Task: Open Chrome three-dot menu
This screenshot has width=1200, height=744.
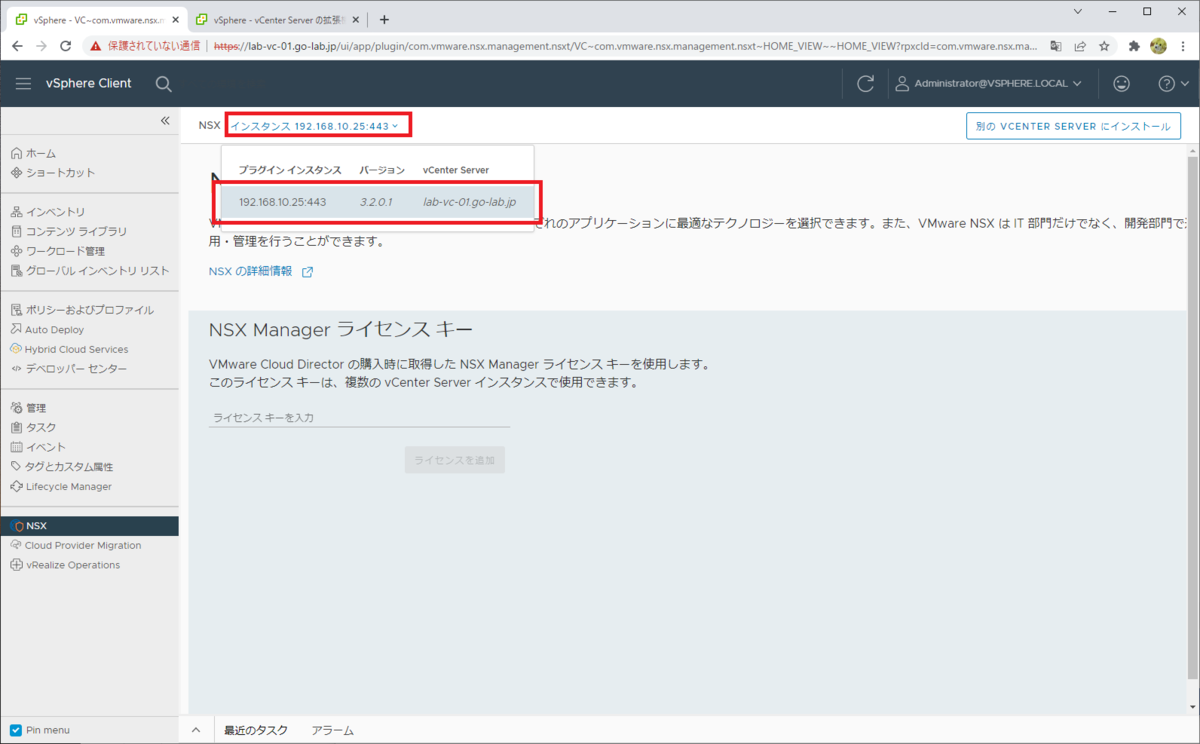Action: pos(1183,46)
